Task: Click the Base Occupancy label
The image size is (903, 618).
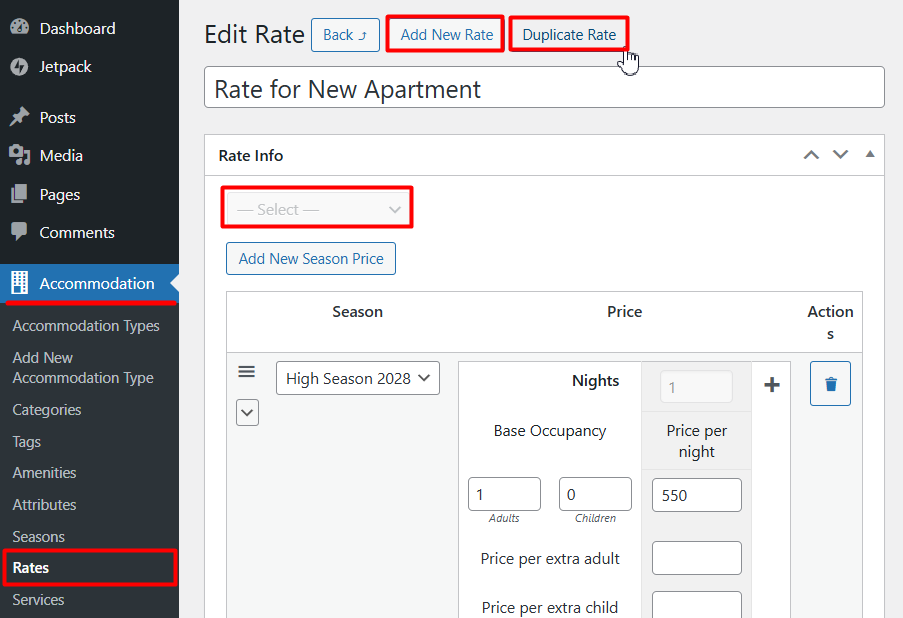Action: [x=549, y=431]
